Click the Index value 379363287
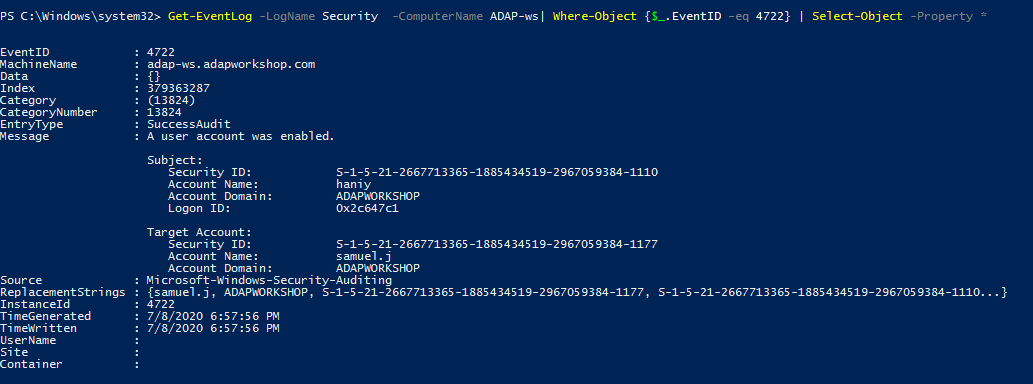1033x384 pixels. click(179, 88)
